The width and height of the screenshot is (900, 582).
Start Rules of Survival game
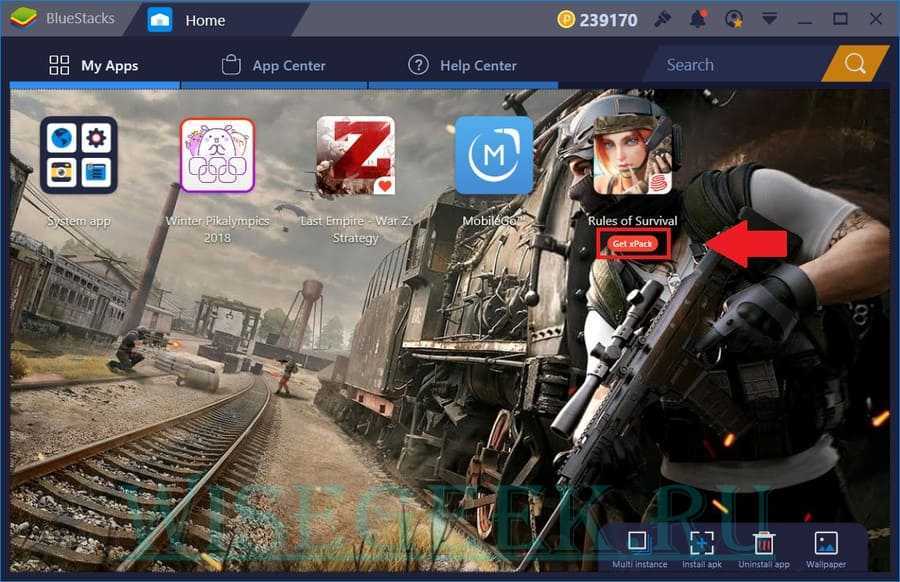tap(632, 155)
